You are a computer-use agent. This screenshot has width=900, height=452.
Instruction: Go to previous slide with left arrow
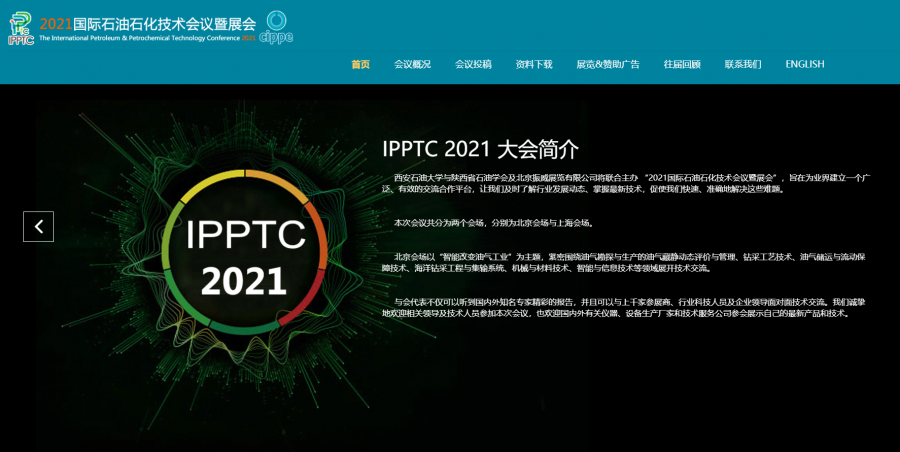(38, 226)
